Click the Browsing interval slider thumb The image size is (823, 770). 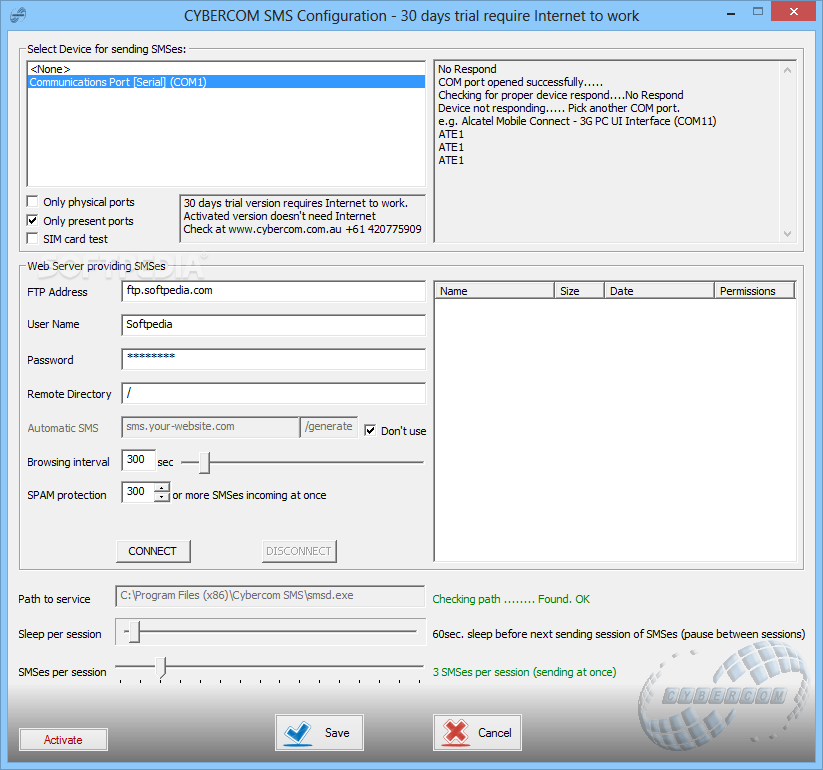(x=205, y=462)
